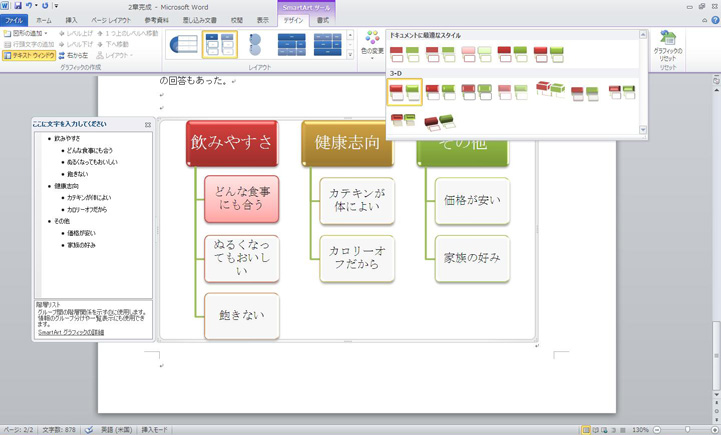Pick the fifth glossy best-match style
This screenshot has height=435, width=721.
coord(549,54)
